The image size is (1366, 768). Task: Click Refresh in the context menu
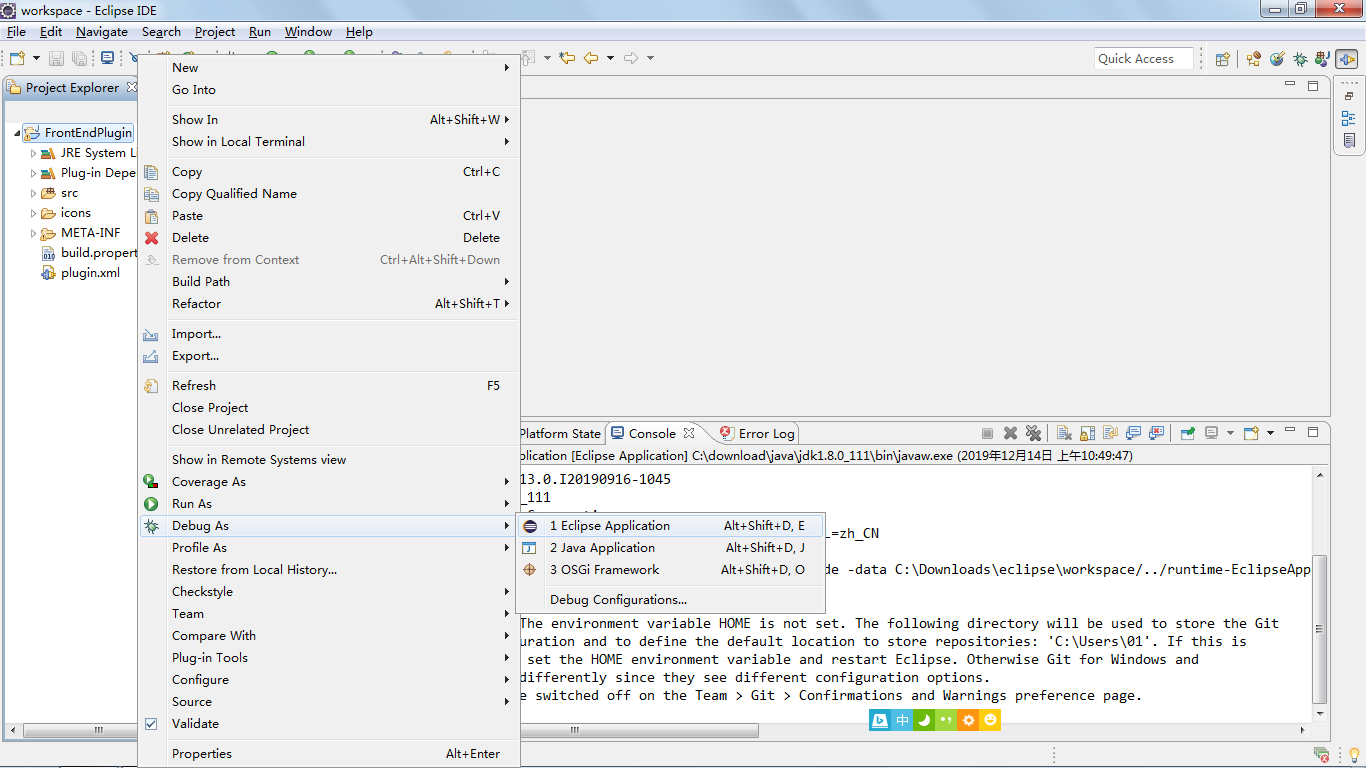[x=328, y=386]
